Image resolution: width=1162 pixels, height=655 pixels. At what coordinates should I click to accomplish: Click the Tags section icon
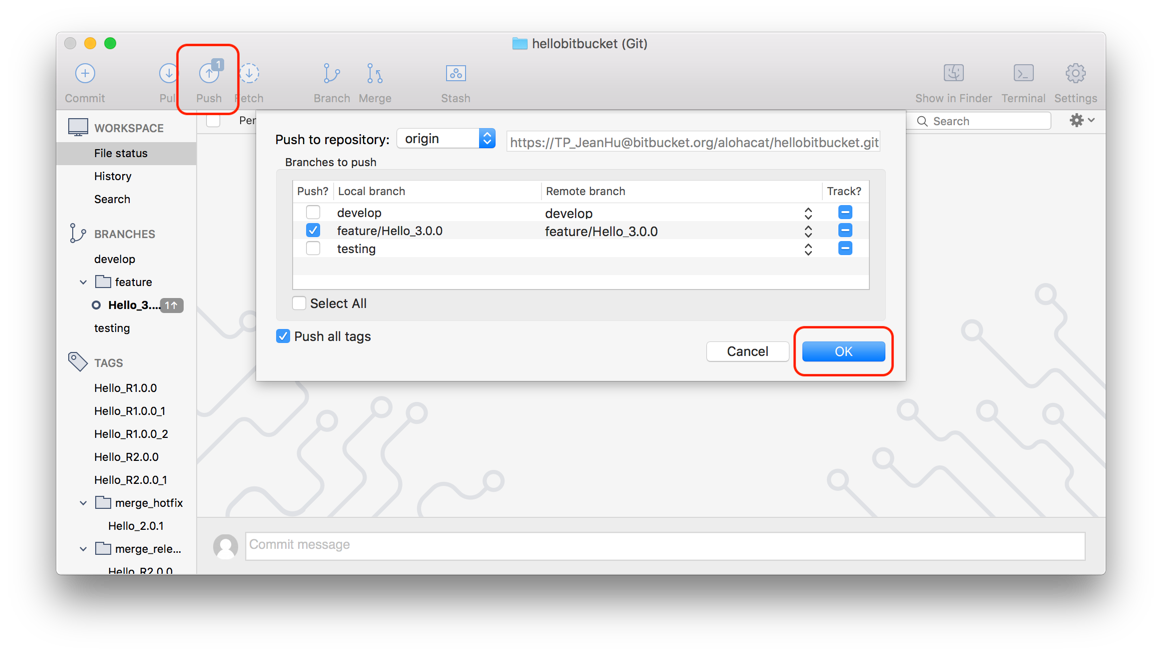click(77, 362)
